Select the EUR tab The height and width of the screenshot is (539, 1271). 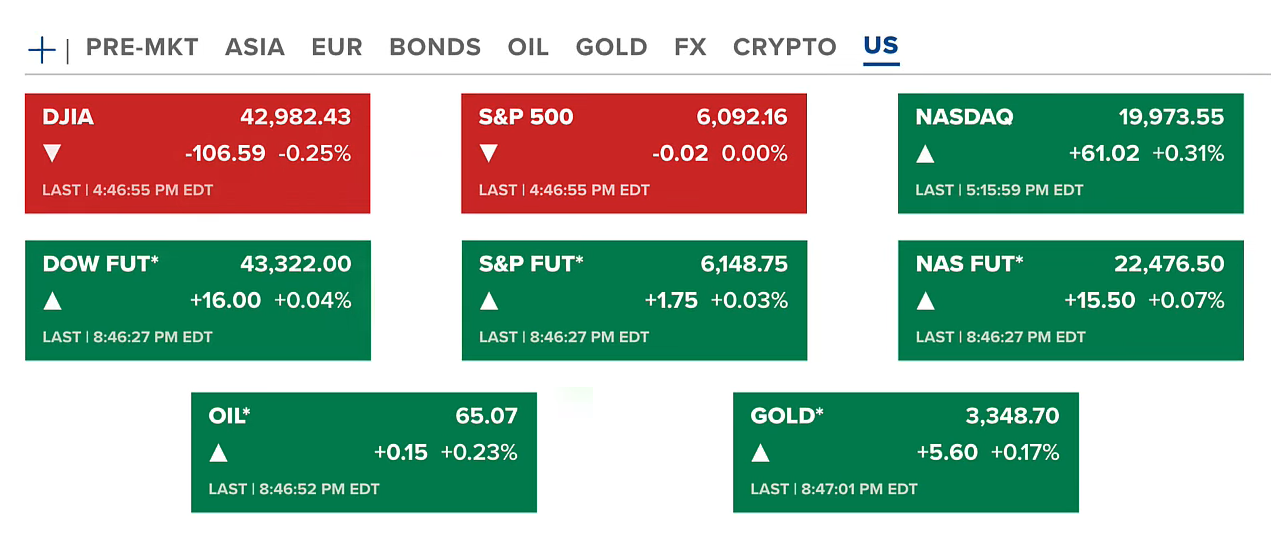[x=337, y=47]
